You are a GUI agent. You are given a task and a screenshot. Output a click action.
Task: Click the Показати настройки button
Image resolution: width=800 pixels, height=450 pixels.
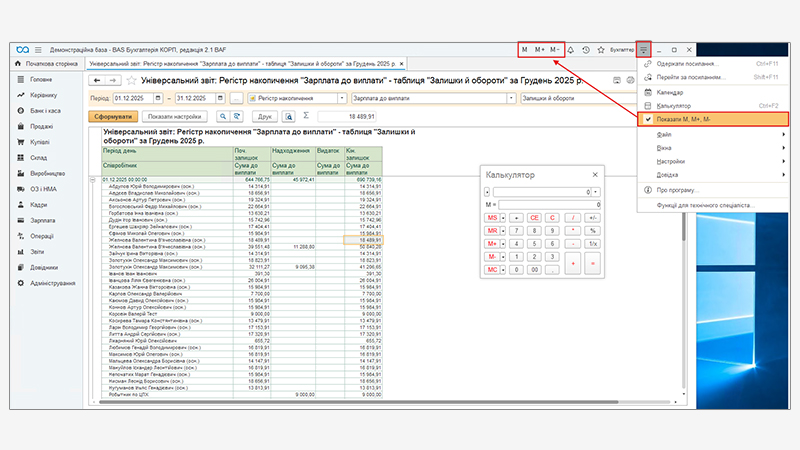(175, 116)
